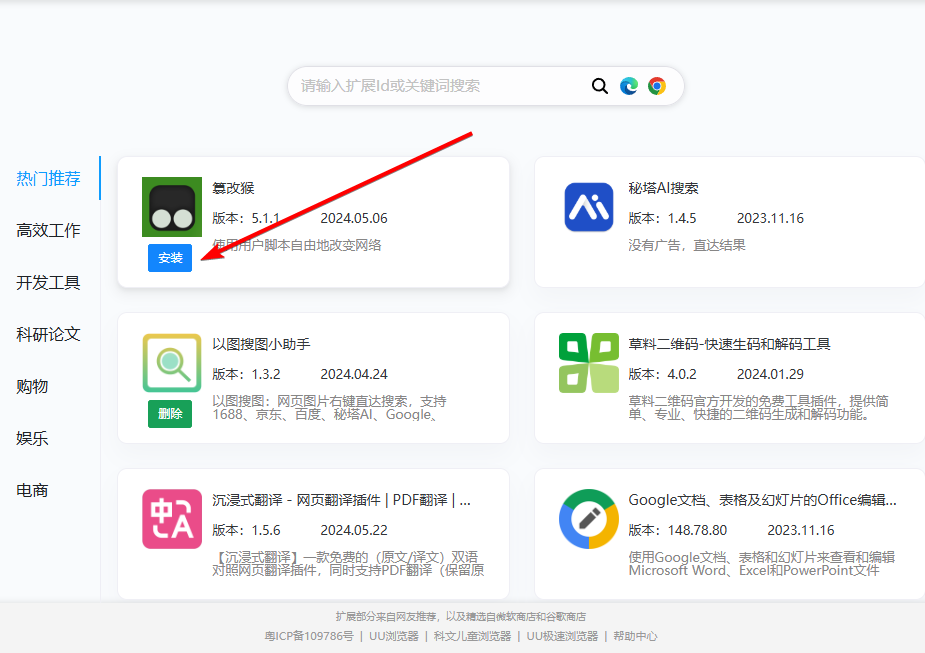The height and width of the screenshot is (653, 925).
Task: Open the 科研论文 category
Action: point(48,334)
